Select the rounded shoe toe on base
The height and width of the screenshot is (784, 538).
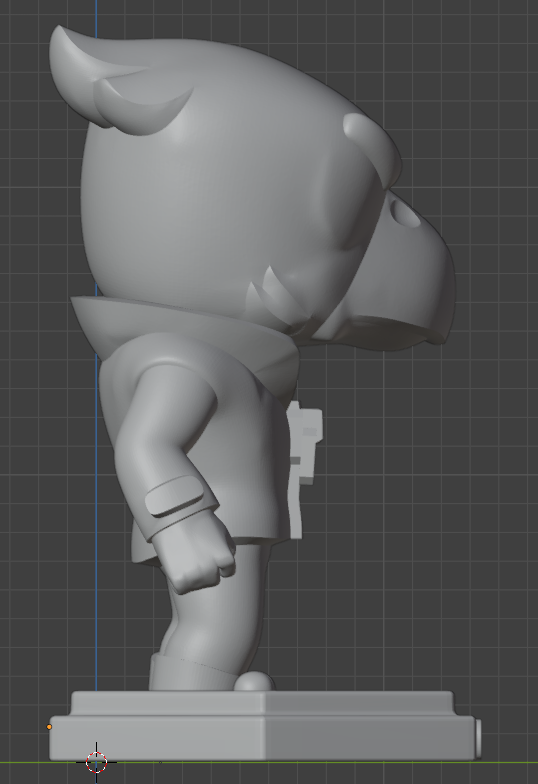pos(254,682)
